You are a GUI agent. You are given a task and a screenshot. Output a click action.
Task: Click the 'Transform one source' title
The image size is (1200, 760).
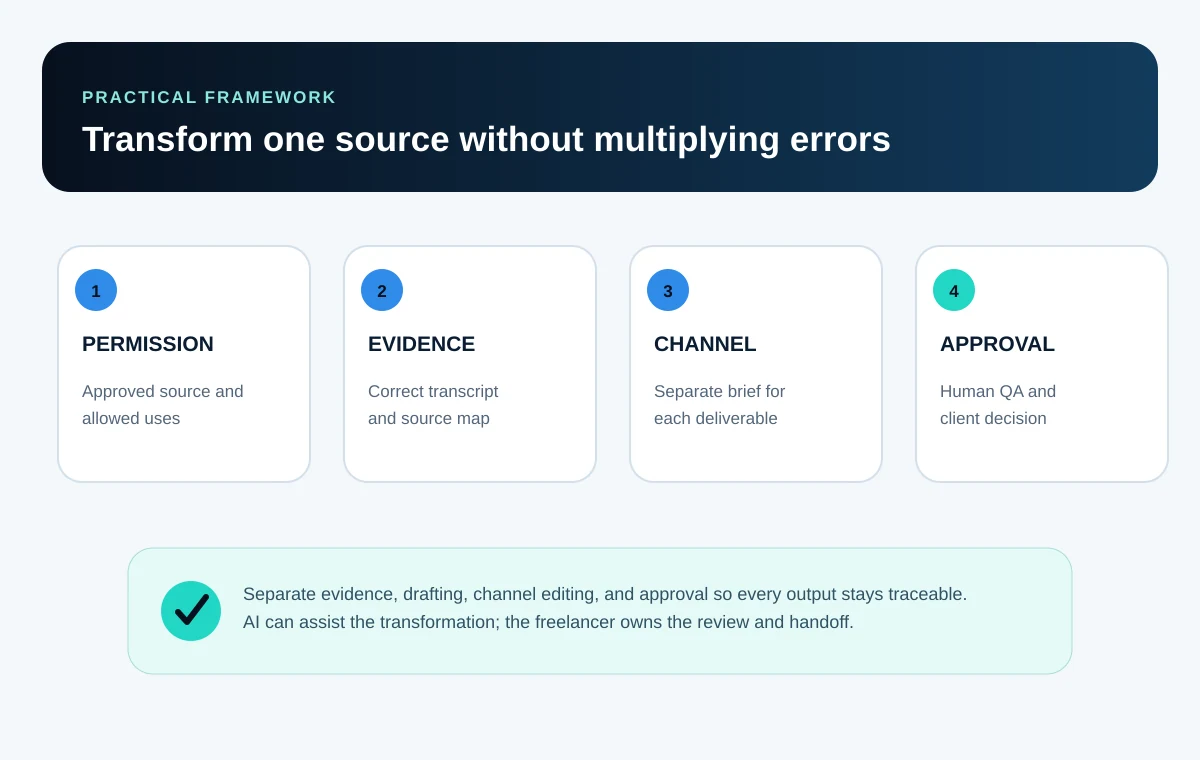pos(486,139)
